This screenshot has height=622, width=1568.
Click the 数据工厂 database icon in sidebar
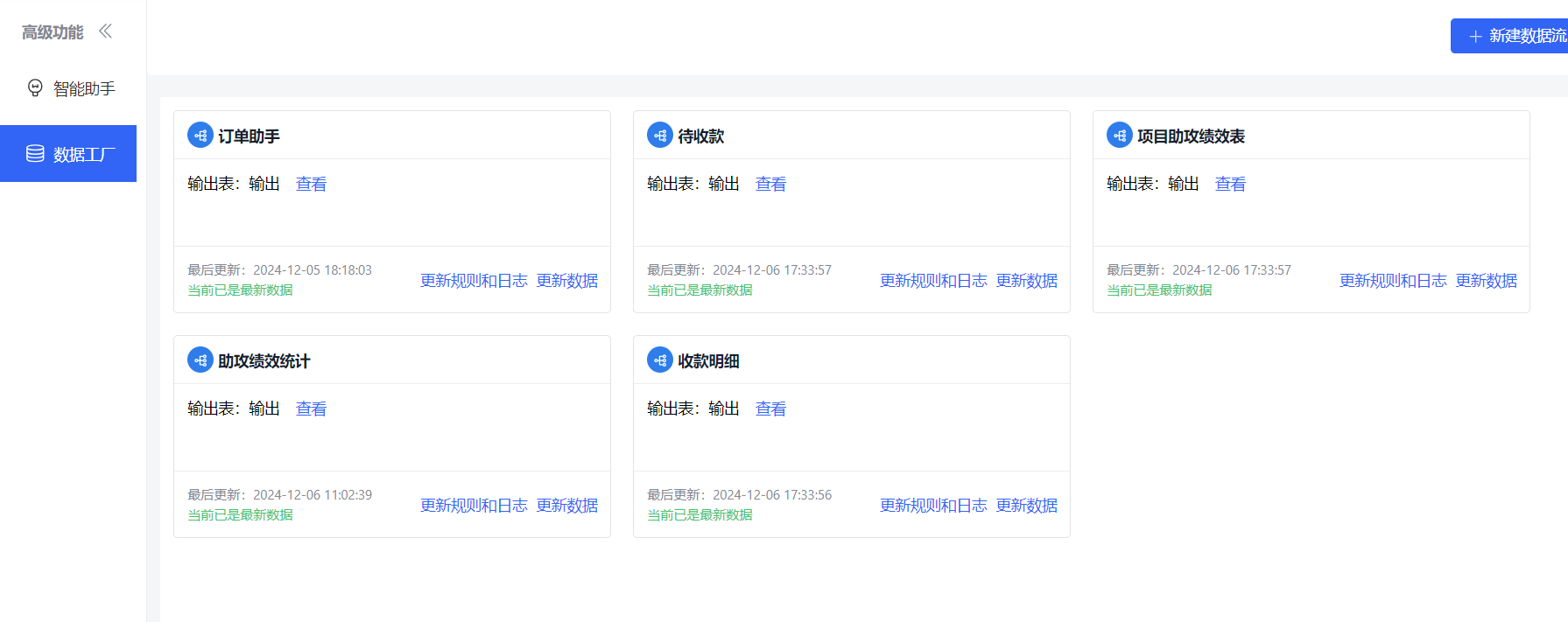[x=35, y=154]
